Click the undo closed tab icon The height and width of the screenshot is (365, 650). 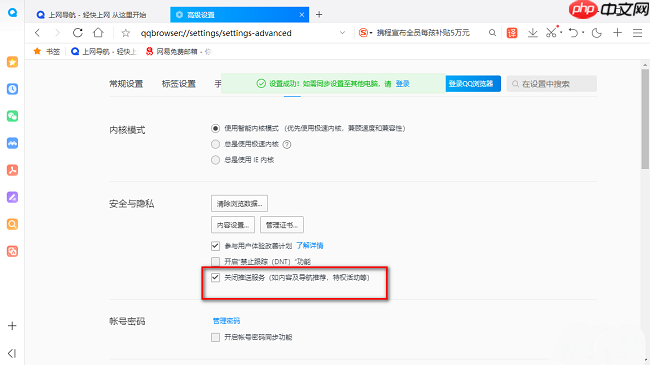(x=573, y=33)
